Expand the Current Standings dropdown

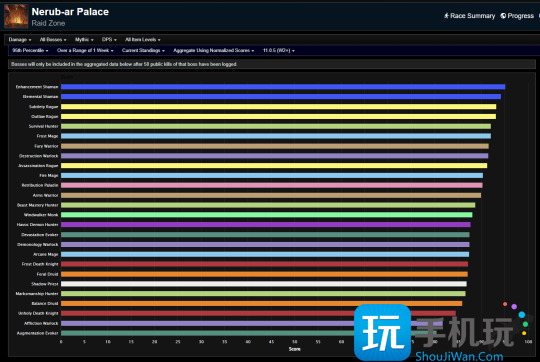click(143, 51)
